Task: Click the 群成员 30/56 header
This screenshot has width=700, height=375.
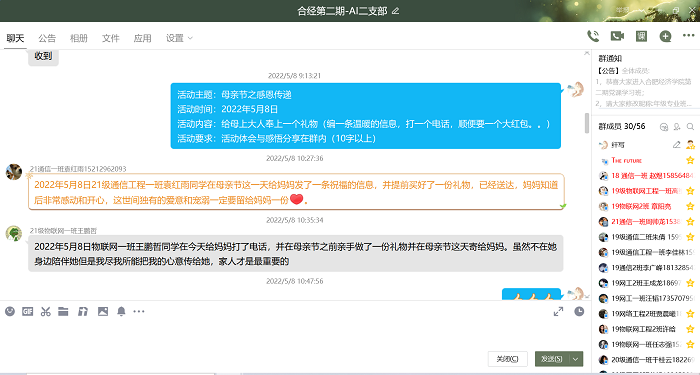Action: pos(622,127)
